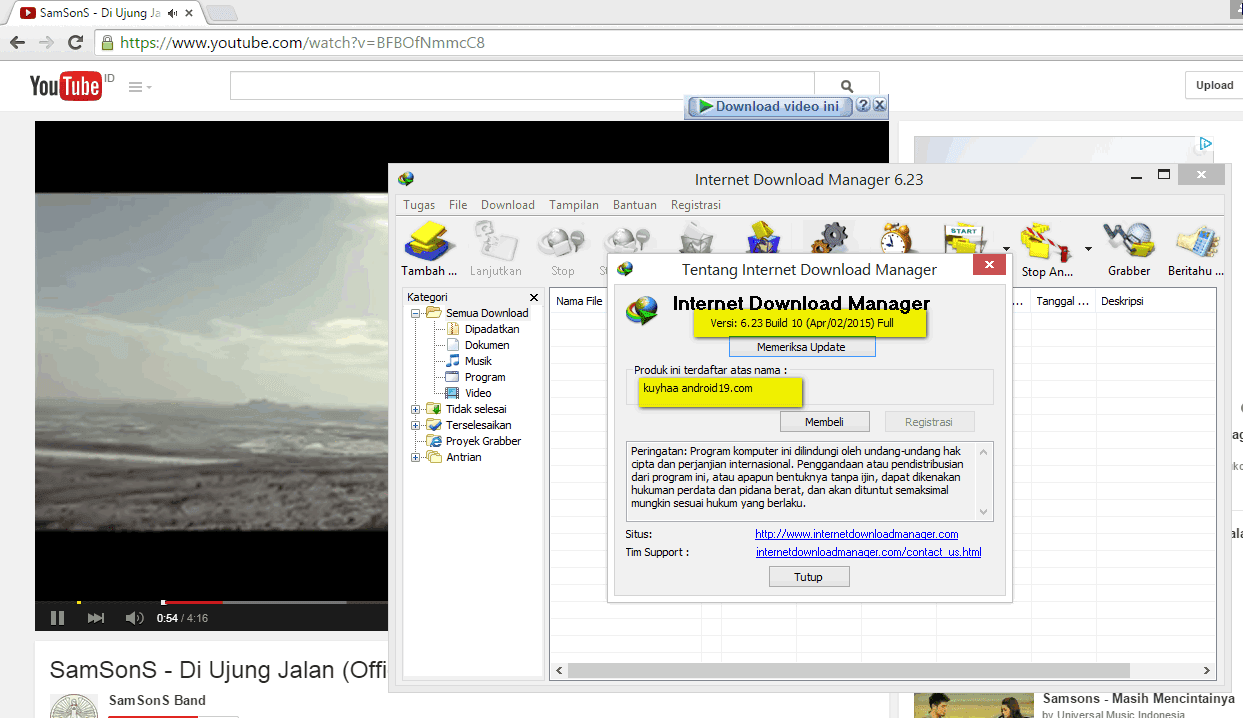
Task: Skip to next video in player
Action: (96, 618)
